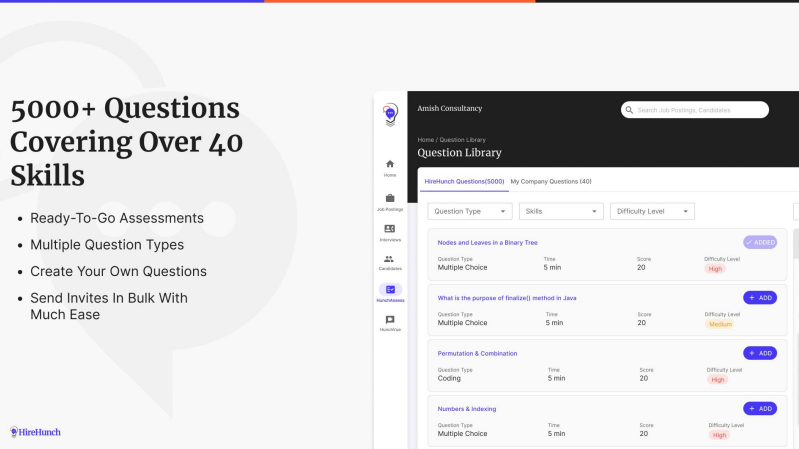This screenshot has height=449, width=799.
Task: Add the finalize() method in Java question
Action: pos(760,298)
